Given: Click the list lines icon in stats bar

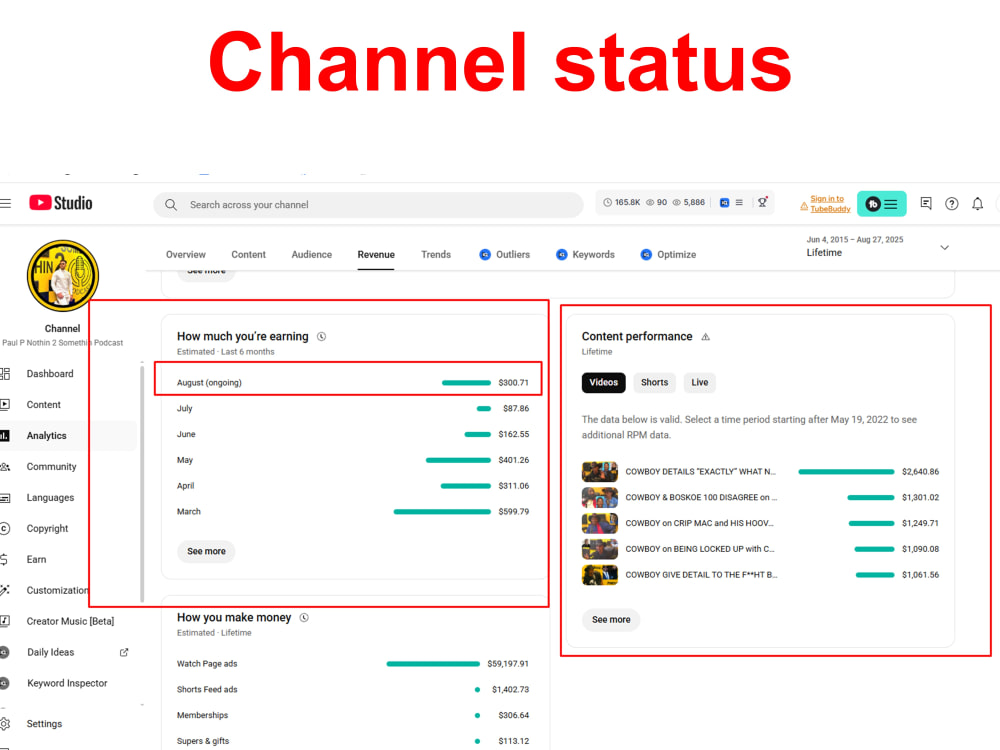Looking at the screenshot, I should [739, 203].
